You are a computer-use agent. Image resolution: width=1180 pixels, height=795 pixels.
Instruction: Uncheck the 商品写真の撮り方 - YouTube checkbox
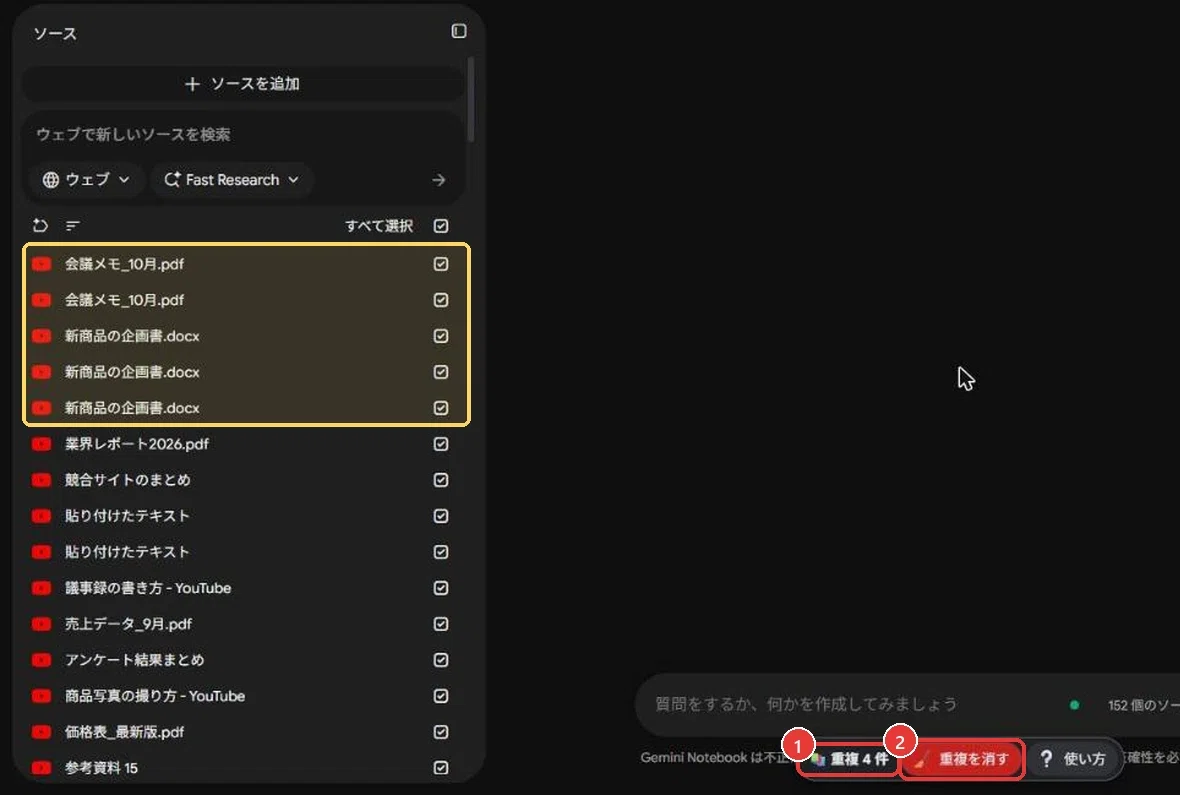click(441, 696)
